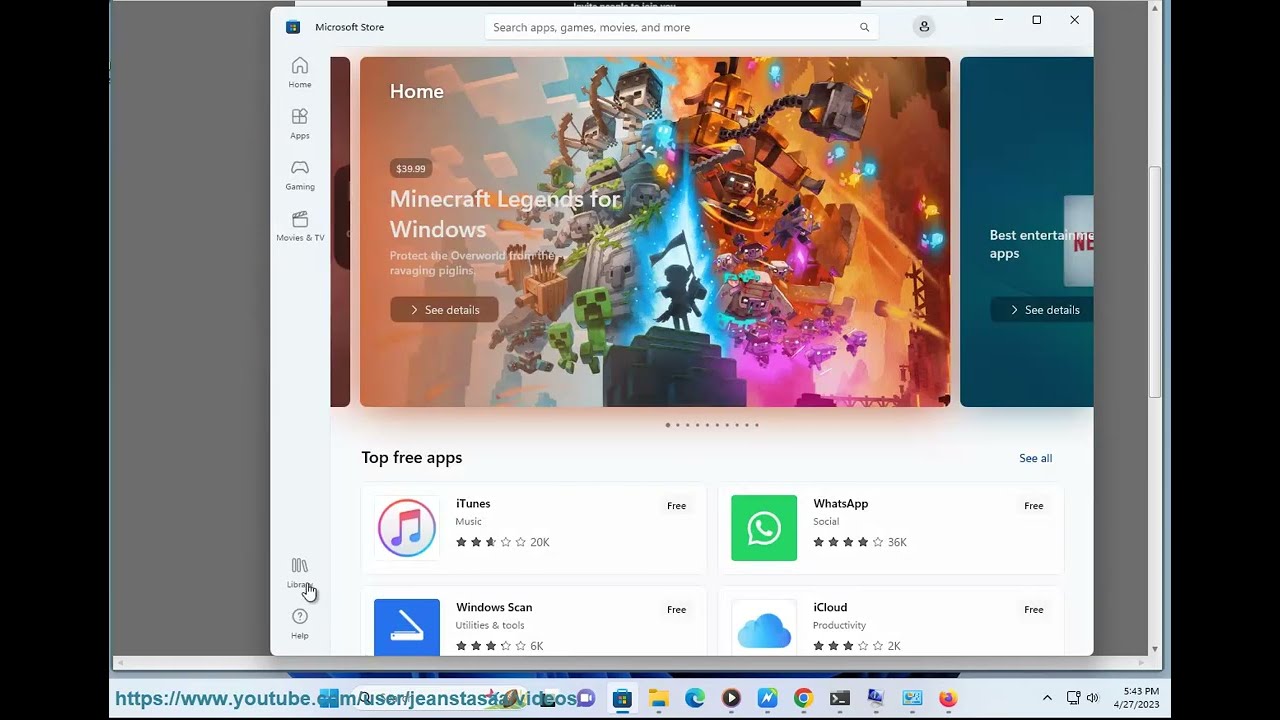Click See all for Top free apps

pyautogui.click(x=1035, y=458)
